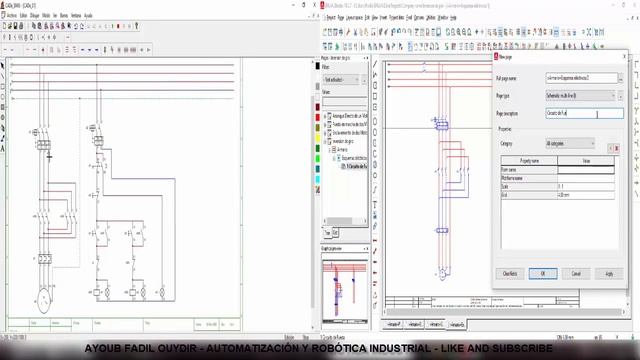
Task: Click the Full page name input field
Action: click(x=582, y=78)
